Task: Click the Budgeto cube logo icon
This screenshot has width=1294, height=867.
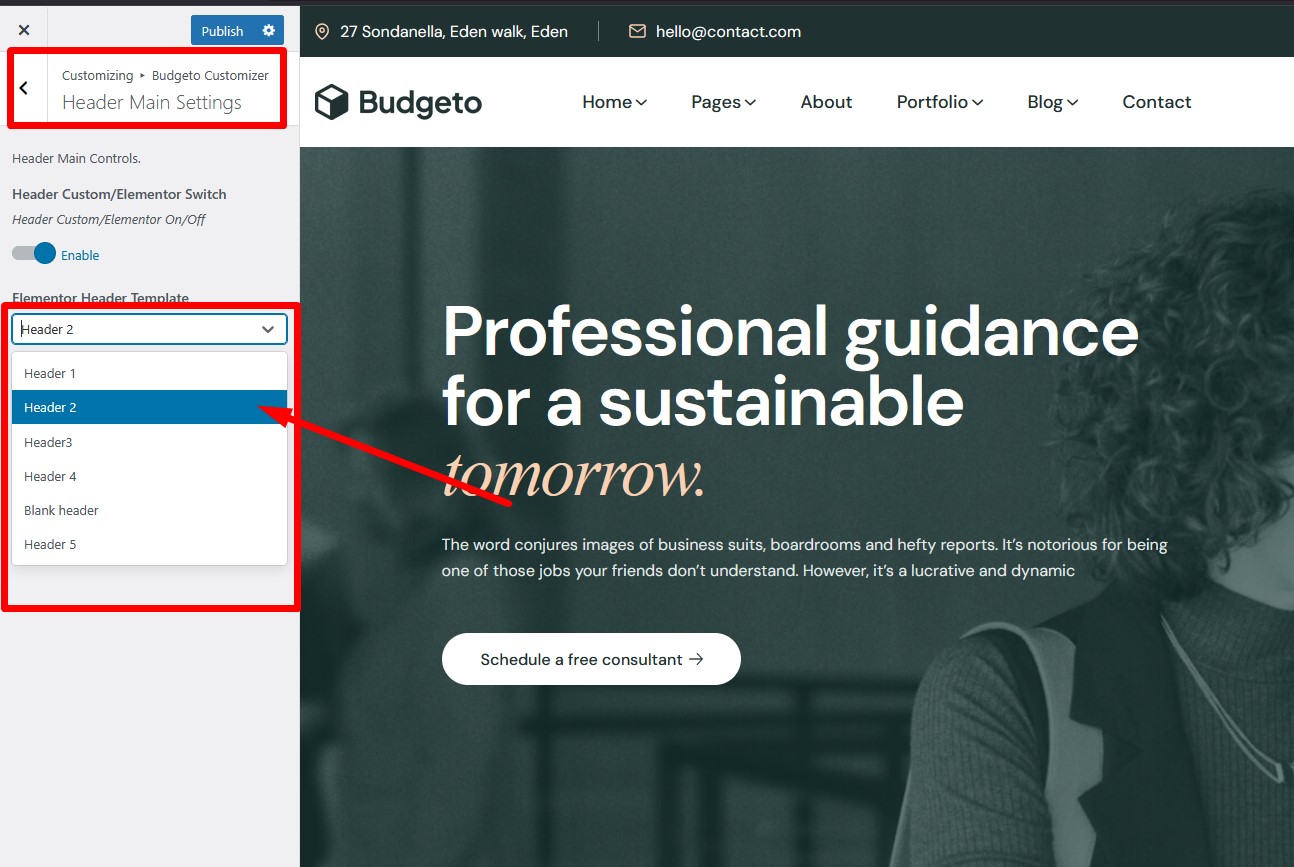Action: [x=331, y=102]
